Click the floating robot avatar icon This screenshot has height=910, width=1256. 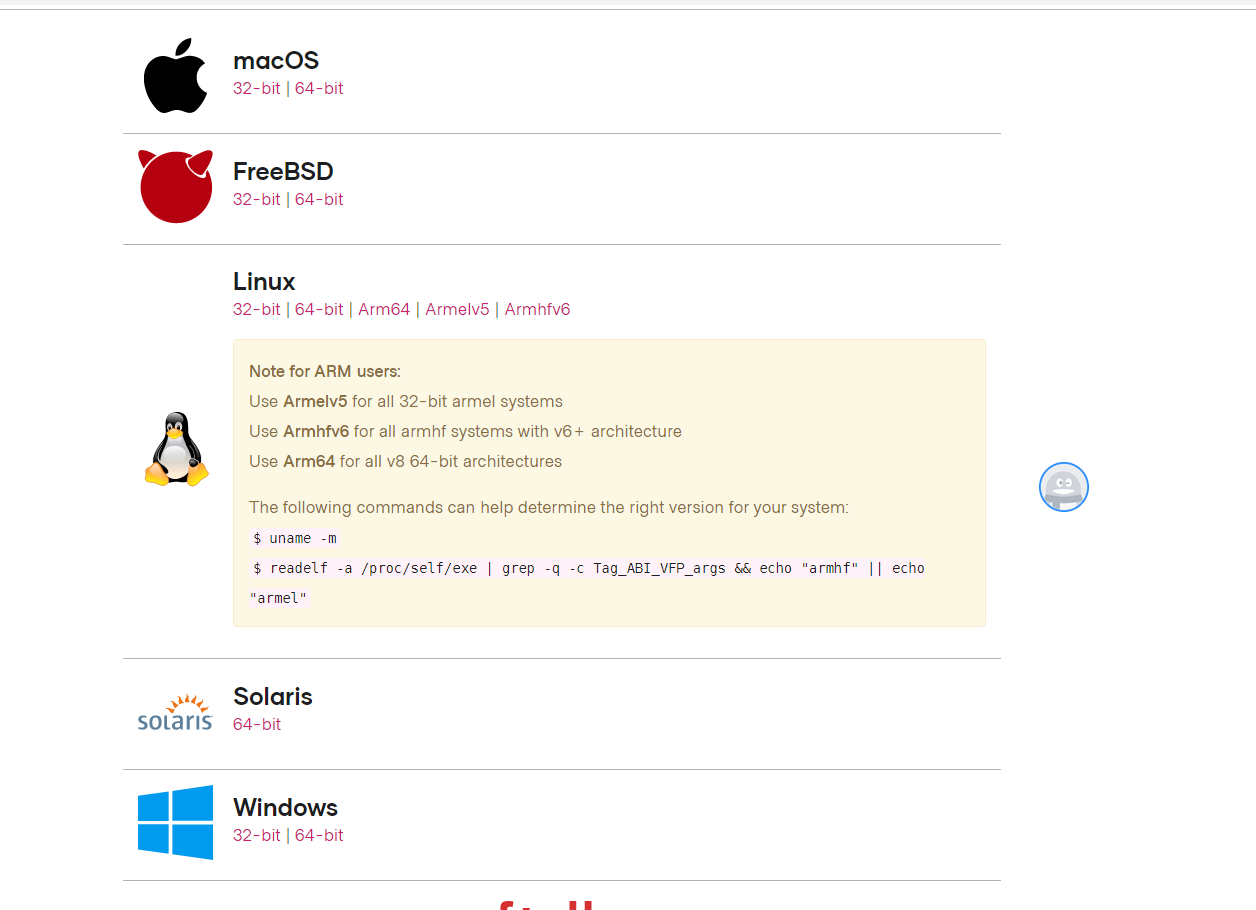(1063, 487)
